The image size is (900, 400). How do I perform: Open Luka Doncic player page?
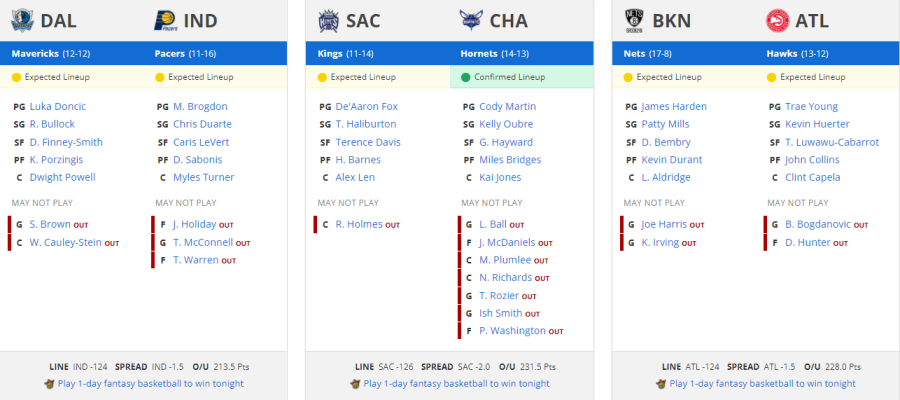tap(57, 106)
